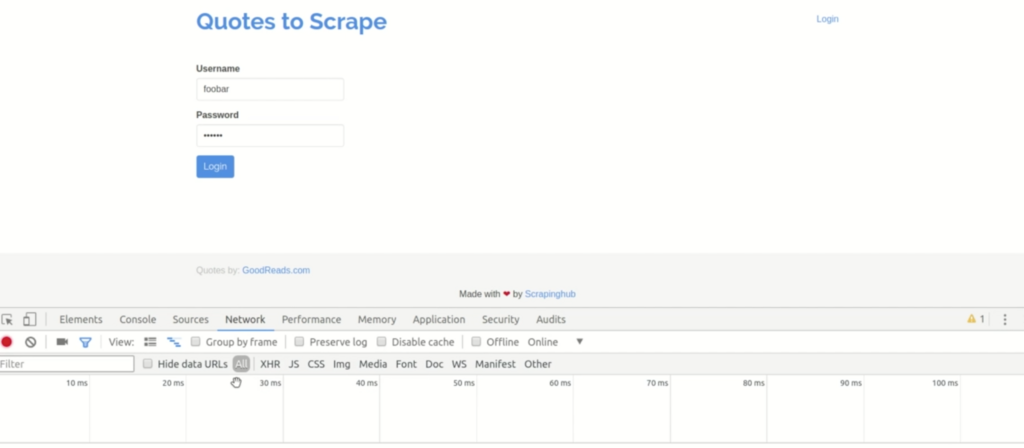Filter requests by Other
This screenshot has height=448, width=1024.
click(x=537, y=364)
